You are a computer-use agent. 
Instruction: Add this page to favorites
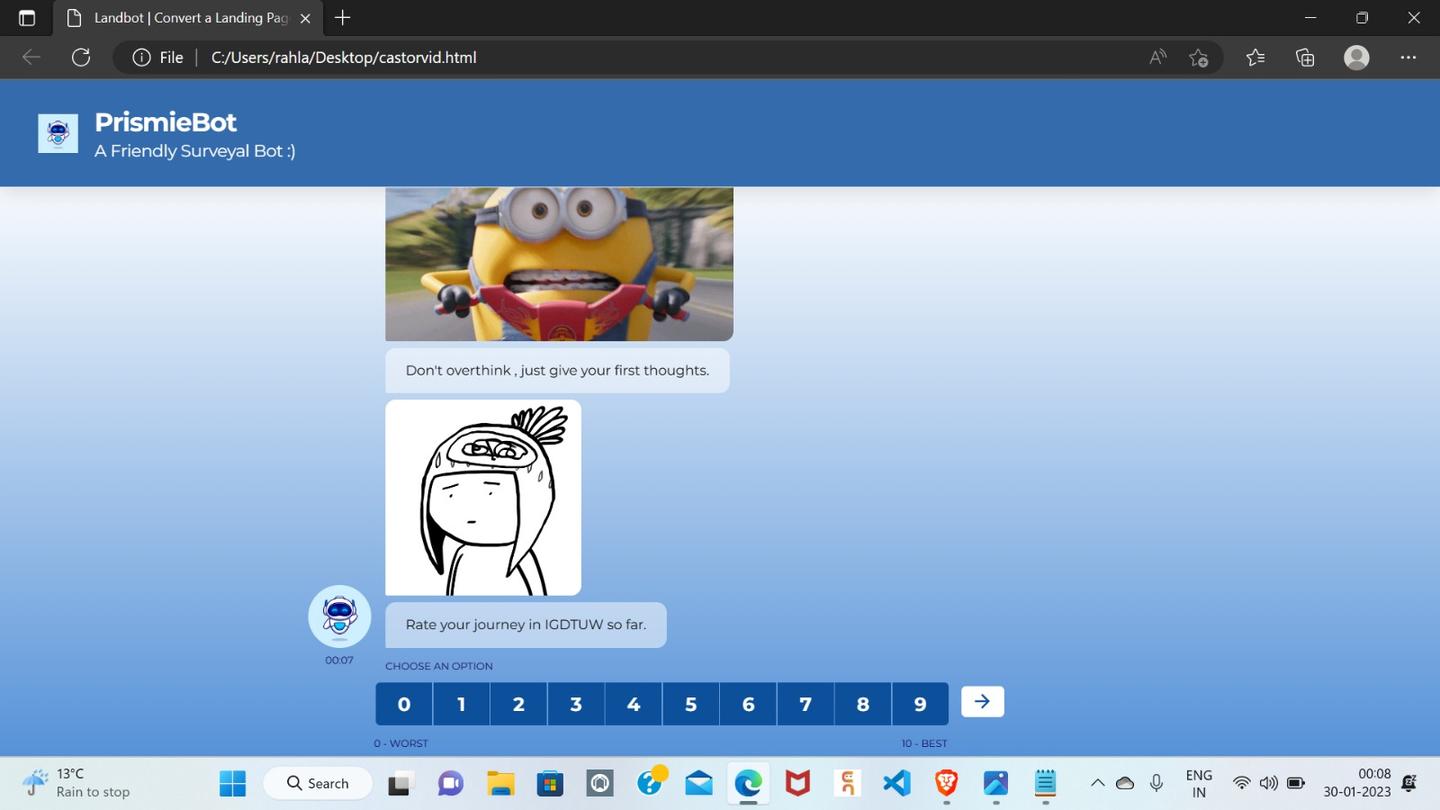pyautogui.click(x=1199, y=57)
